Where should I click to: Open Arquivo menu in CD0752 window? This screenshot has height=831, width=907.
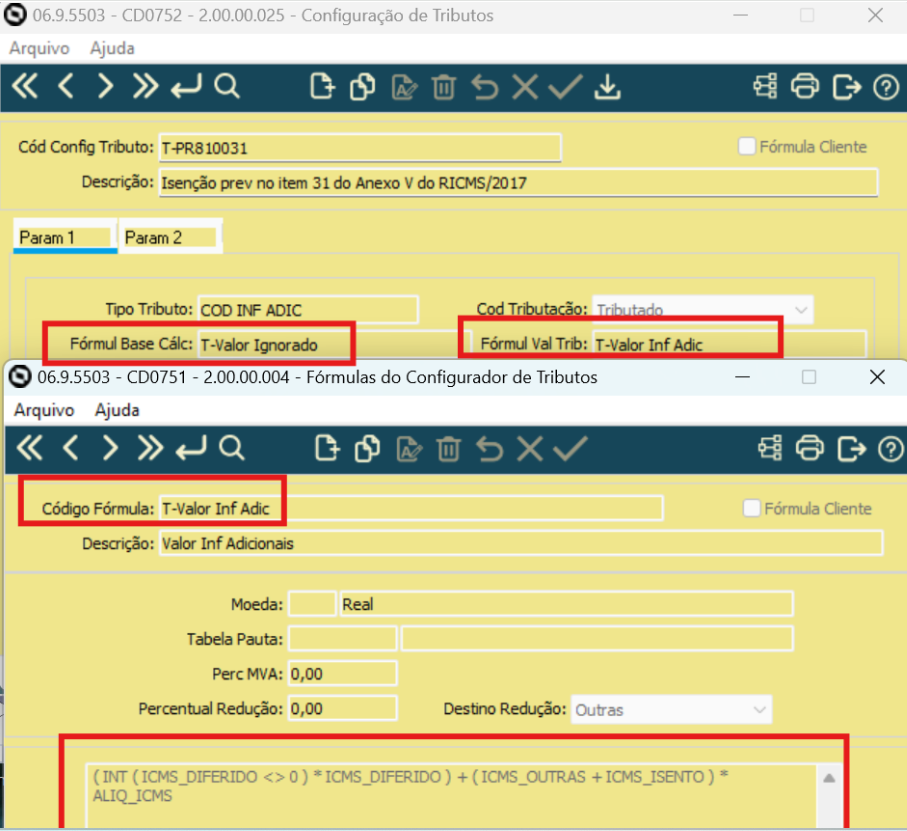pyautogui.click(x=39, y=49)
